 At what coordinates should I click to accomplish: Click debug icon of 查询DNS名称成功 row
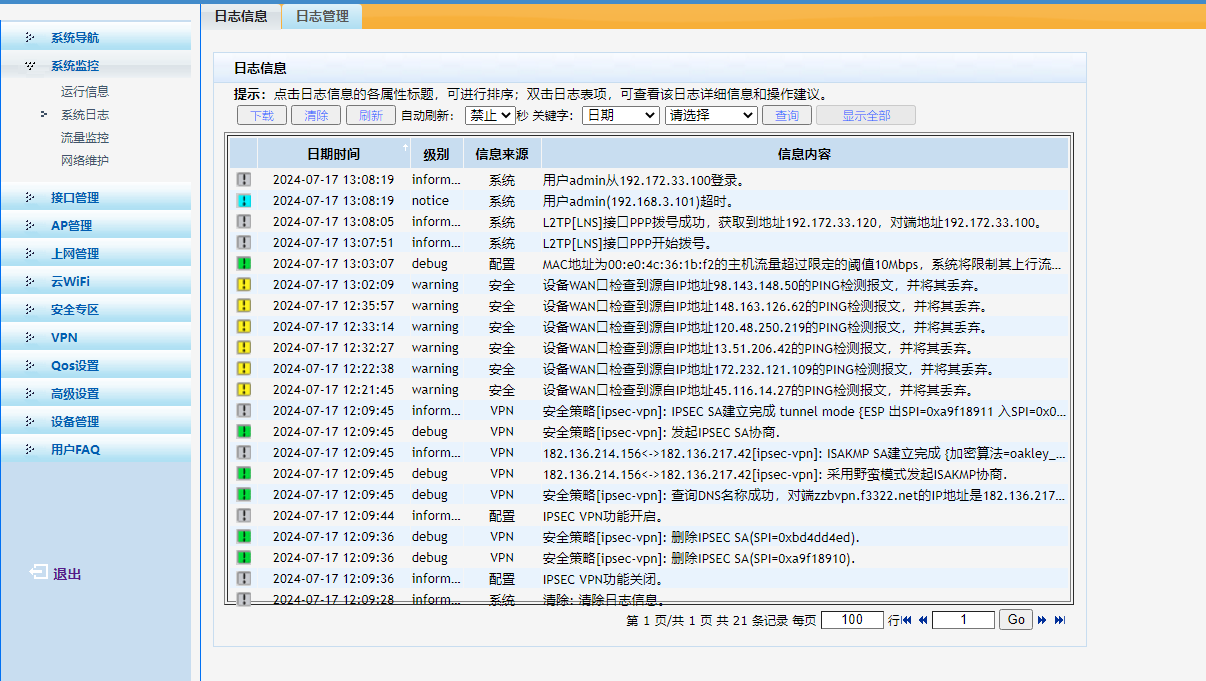[244, 495]
